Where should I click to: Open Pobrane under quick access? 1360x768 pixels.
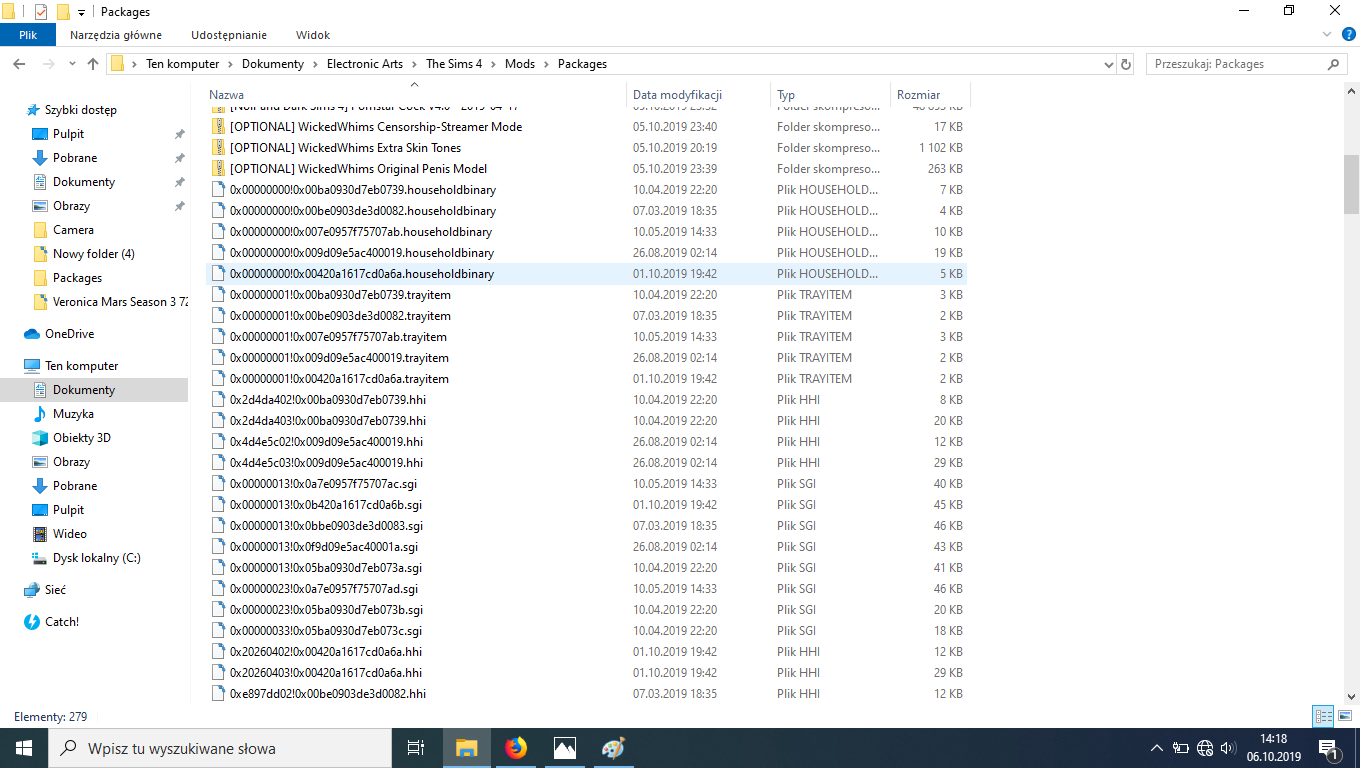coord(75,158)
